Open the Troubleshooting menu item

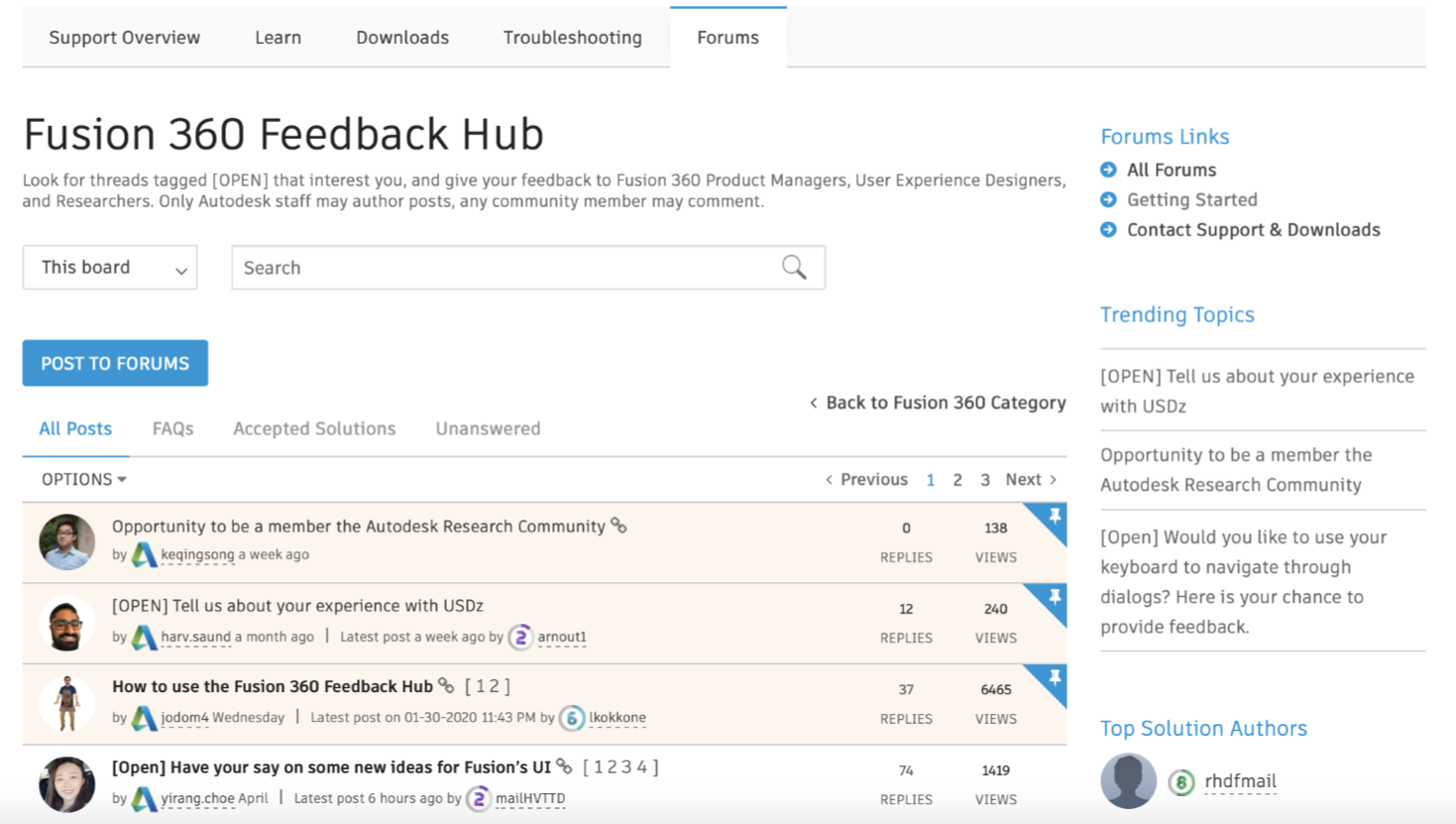[572, 37]
